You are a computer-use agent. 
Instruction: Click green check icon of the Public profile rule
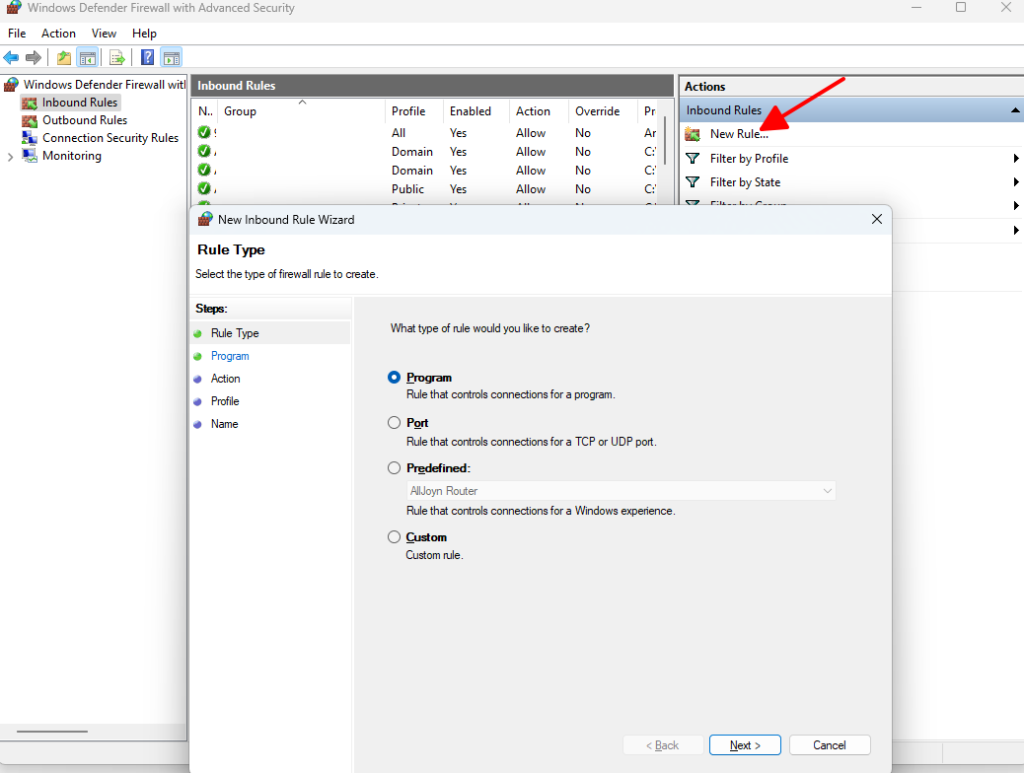click(204, 188)
